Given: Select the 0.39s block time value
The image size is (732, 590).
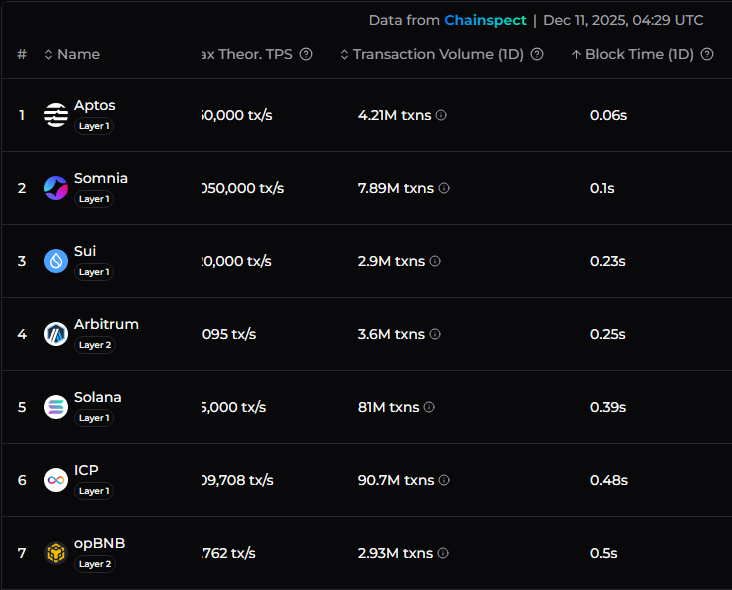Looking at the screenshot, I should point(608,407).
